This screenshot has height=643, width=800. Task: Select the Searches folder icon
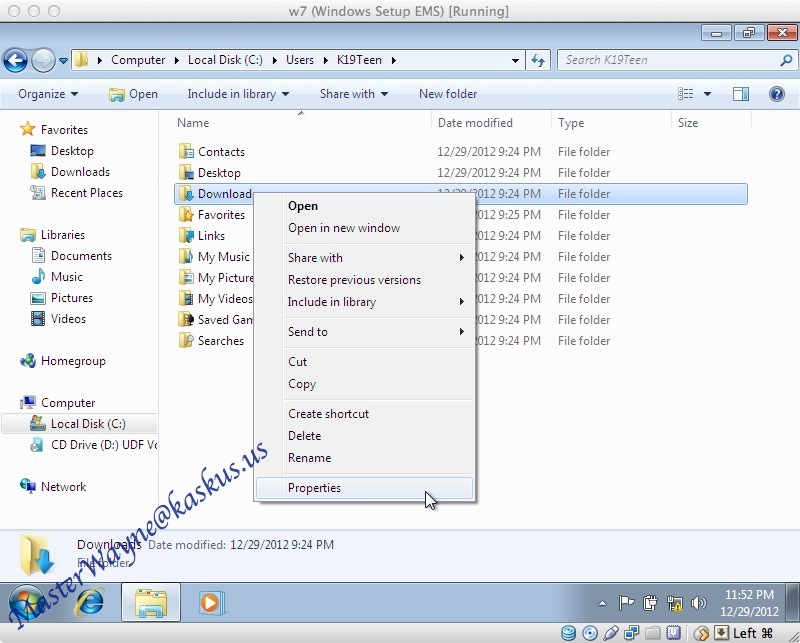pyautogui.click(x=186, y=340)
